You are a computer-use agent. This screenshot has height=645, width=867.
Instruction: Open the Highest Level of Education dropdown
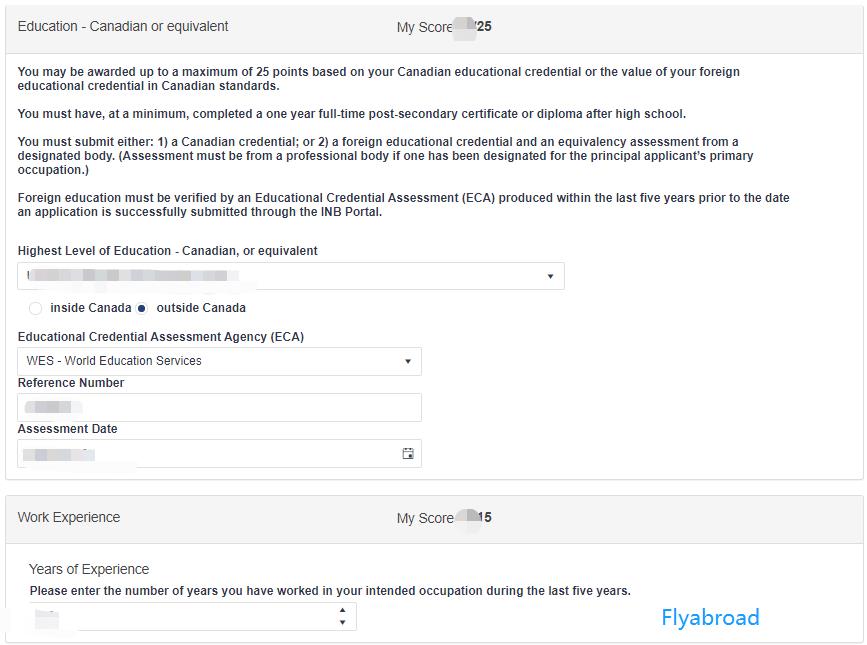point(290,276)
